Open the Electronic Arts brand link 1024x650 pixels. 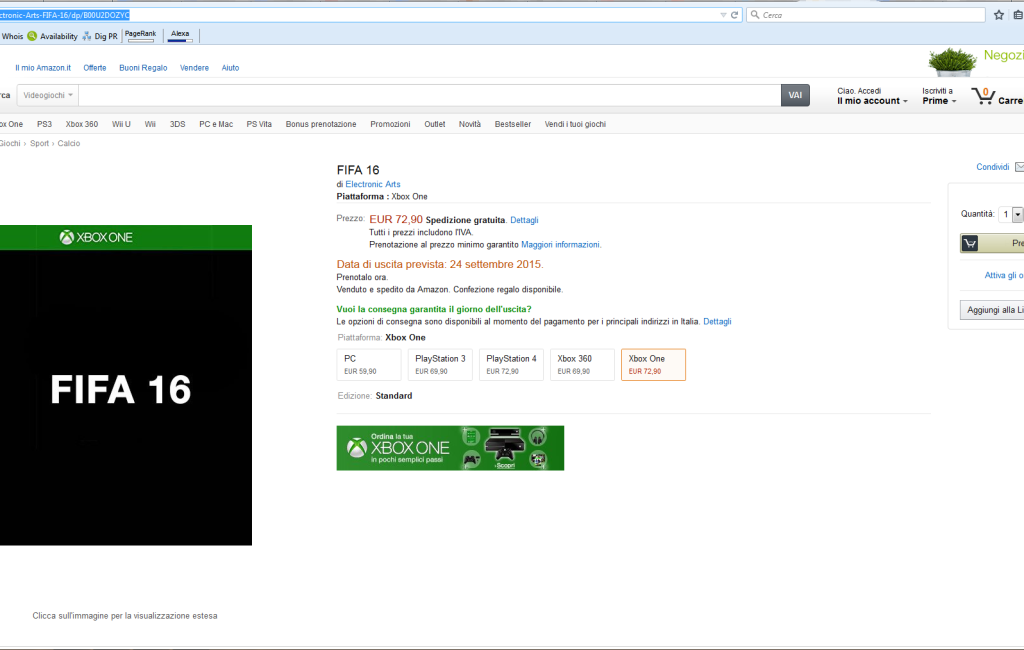(373, 184)
